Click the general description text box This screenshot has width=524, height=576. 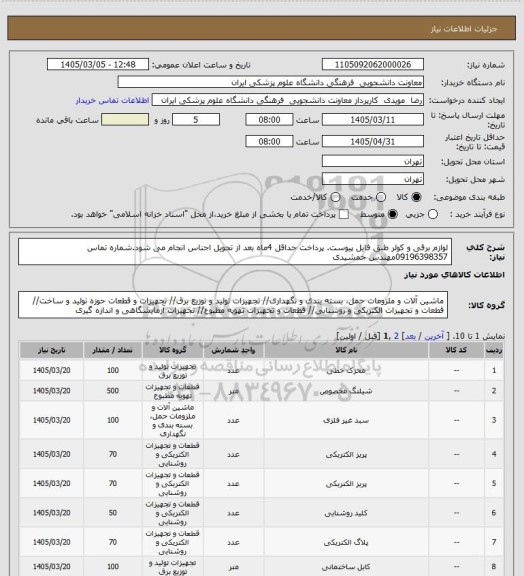(x=235, y=252)
